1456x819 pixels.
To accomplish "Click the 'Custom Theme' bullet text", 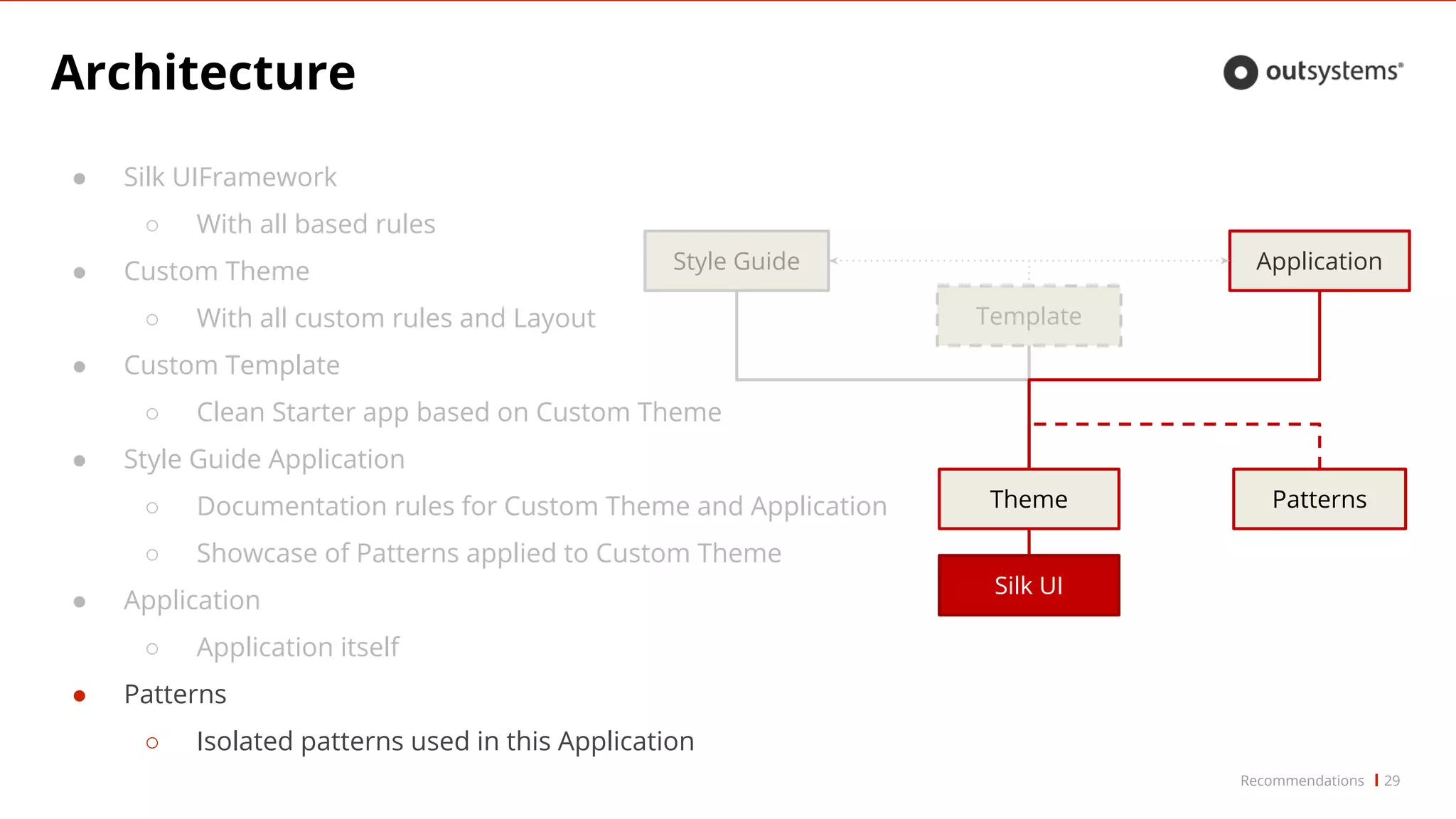I will (217, 271).
